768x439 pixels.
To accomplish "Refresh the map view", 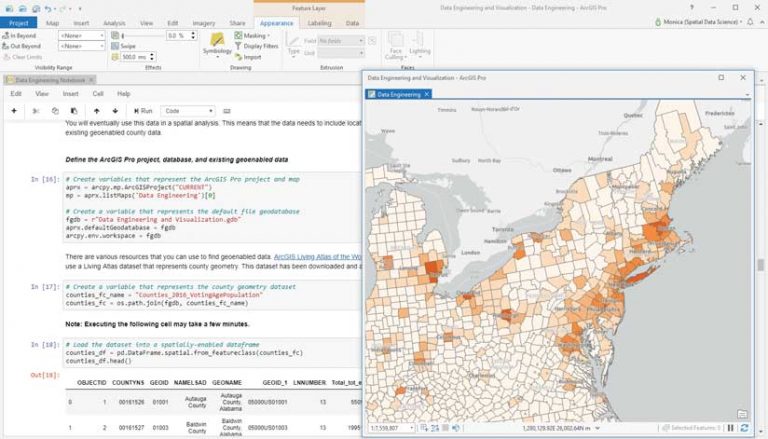I will pyautogui.click(x=744, y=428).
